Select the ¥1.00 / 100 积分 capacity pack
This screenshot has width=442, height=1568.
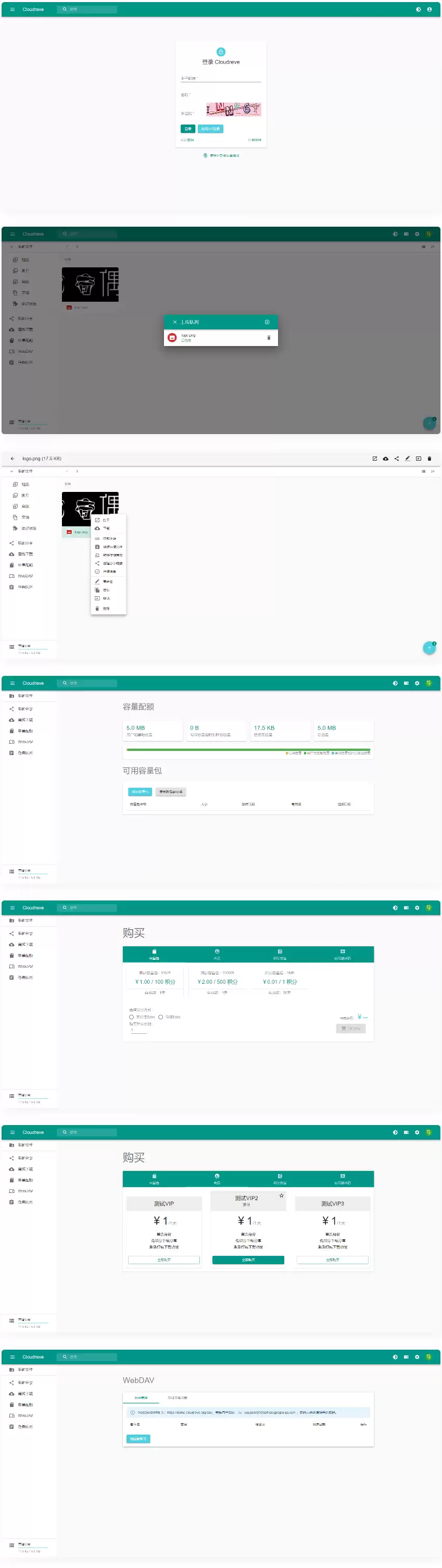point(155,982)
